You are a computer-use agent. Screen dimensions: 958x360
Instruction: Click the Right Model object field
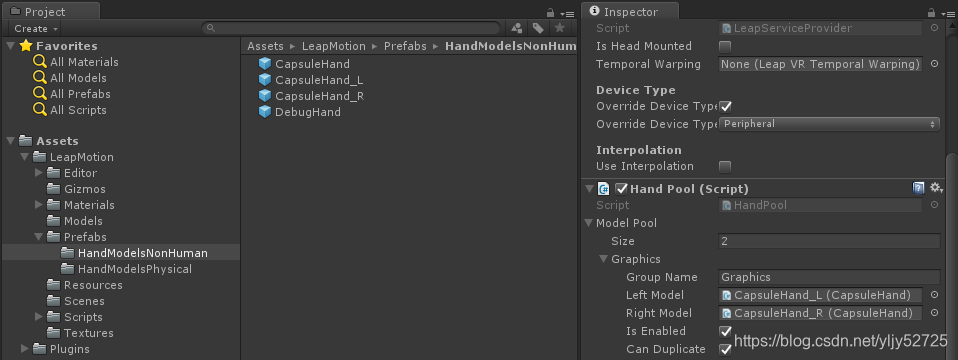click(820, 314)
